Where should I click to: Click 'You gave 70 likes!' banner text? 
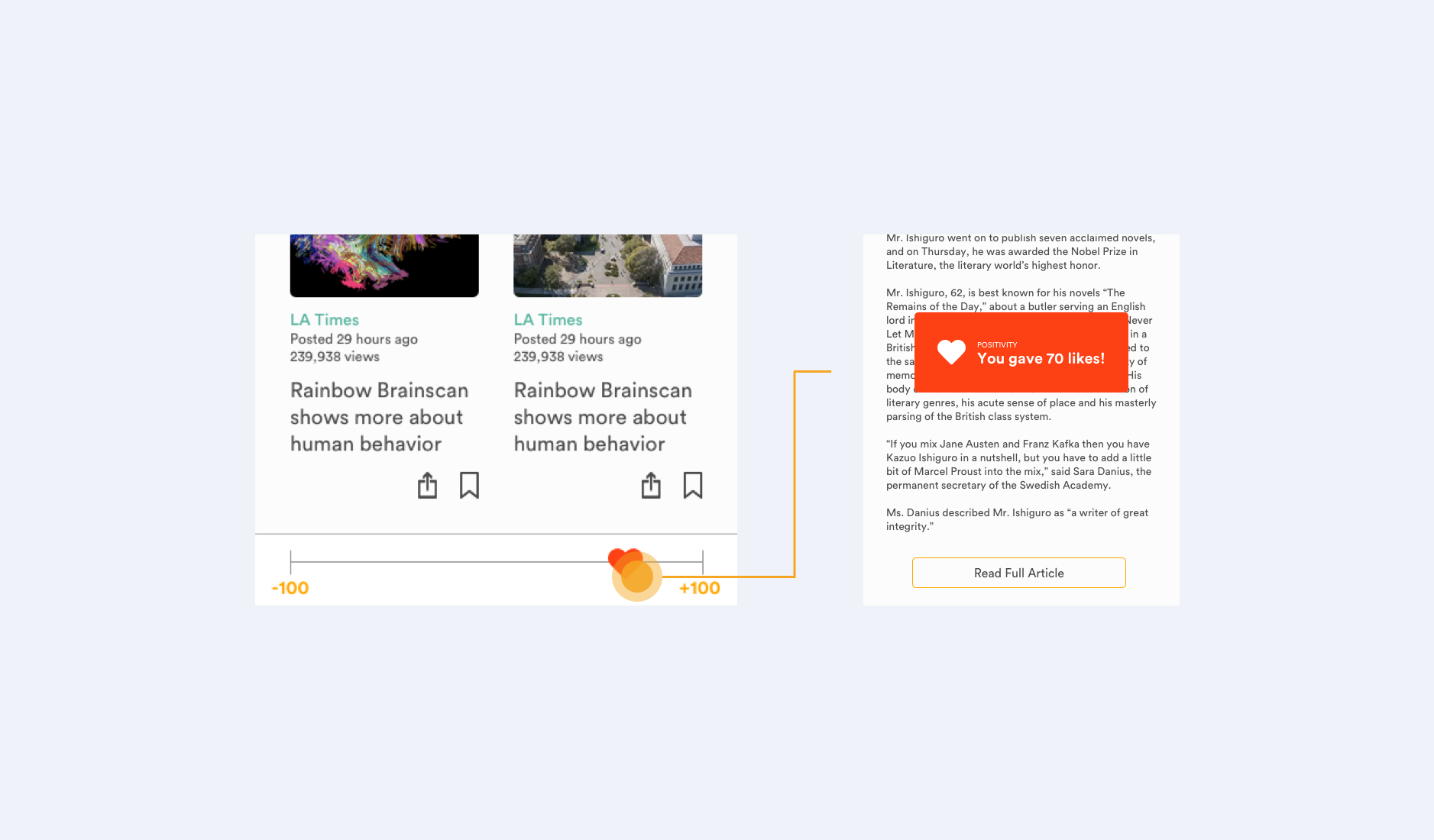click(1041, 359)
